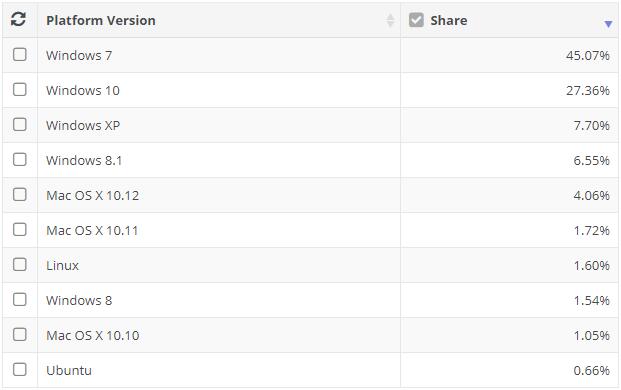Select the Mac OS X 10.11 checkbox

pos(20,229)
